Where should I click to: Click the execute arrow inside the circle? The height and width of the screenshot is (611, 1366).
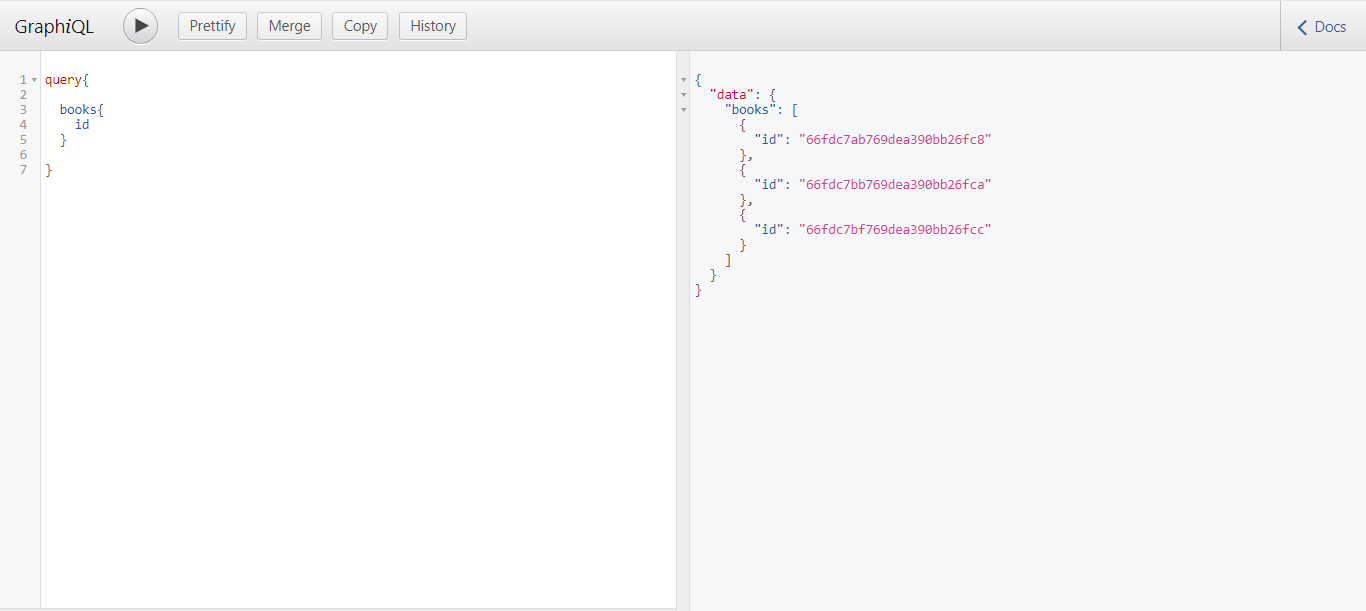coord(140,25)
